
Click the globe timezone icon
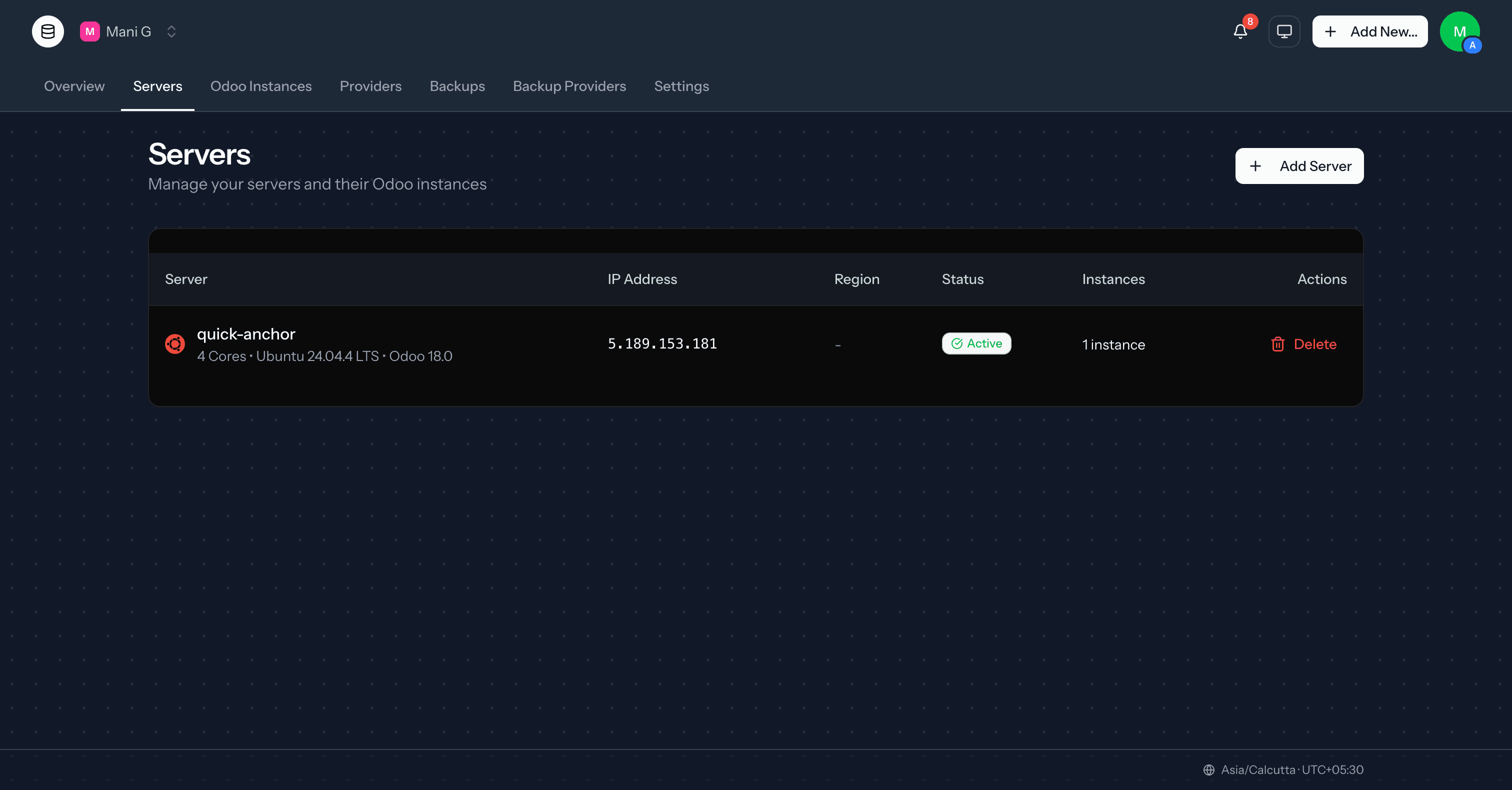[x=1208, y=769]
